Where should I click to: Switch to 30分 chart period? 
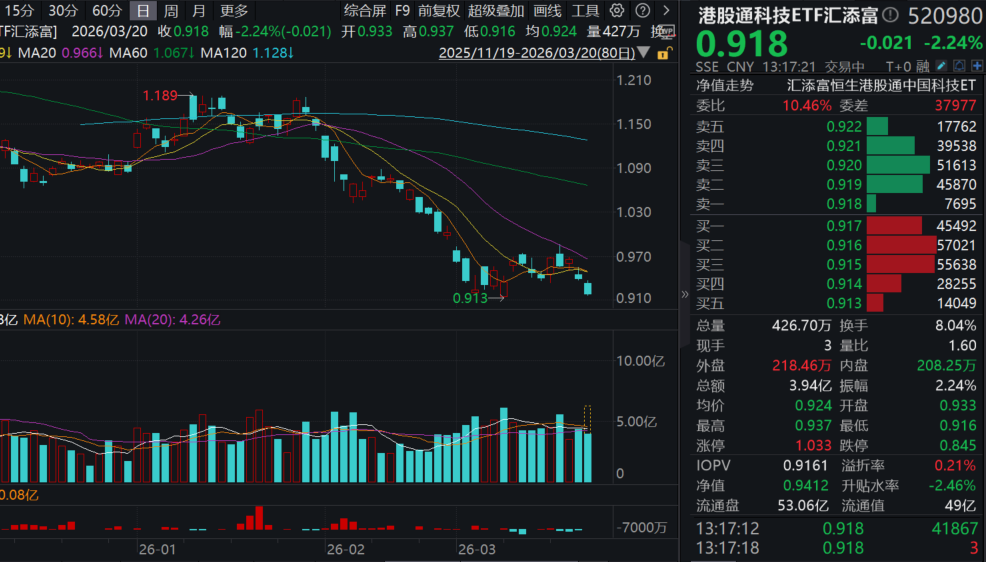pos(63,11)
